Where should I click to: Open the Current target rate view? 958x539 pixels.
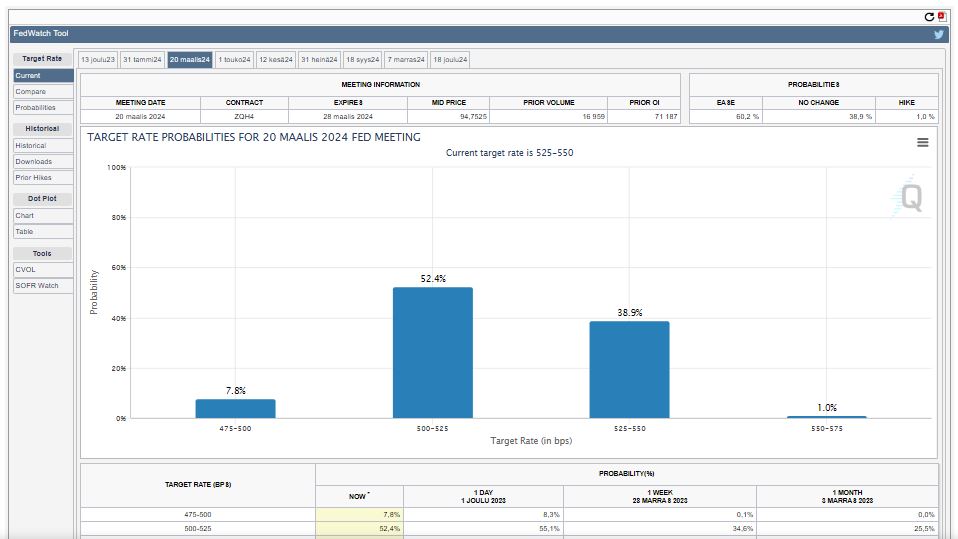(x=43, y=76)
